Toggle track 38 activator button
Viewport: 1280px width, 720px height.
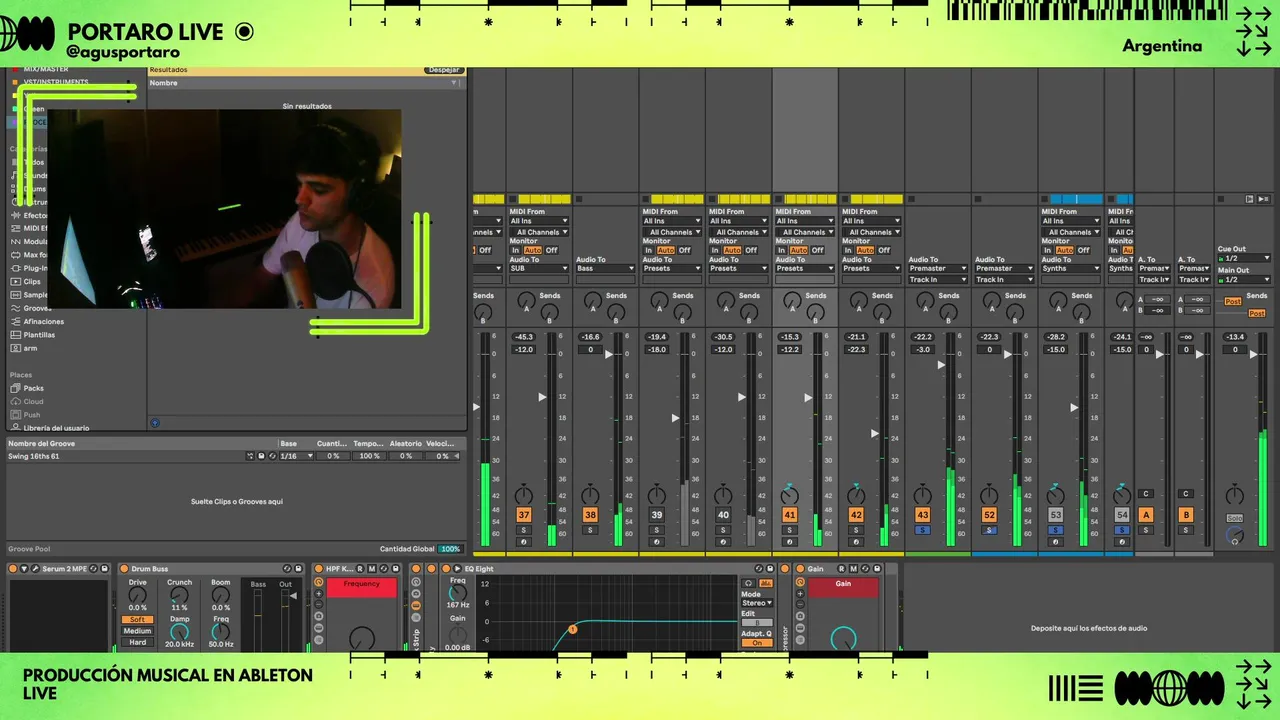tap(590, 515)
